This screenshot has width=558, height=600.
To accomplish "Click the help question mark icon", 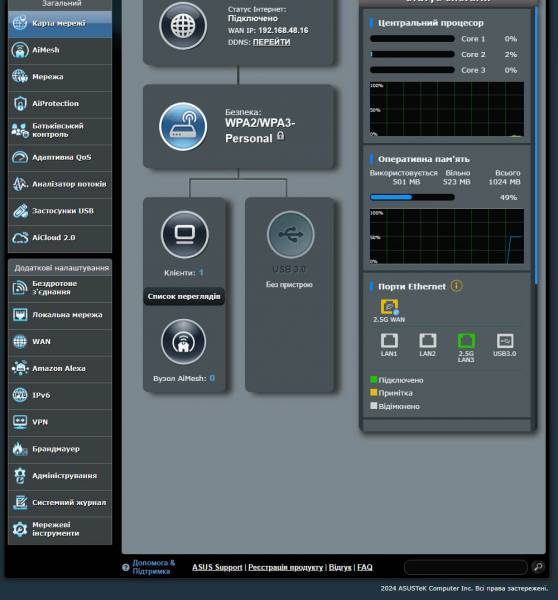I will [126, 567].
